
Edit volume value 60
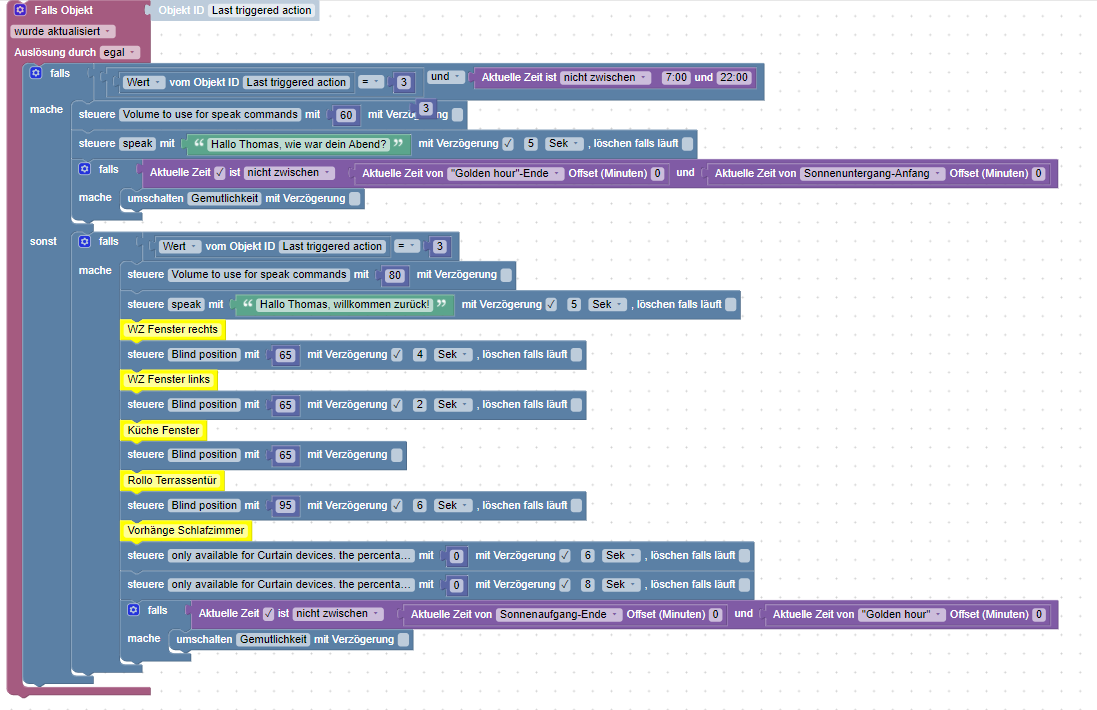346,115
